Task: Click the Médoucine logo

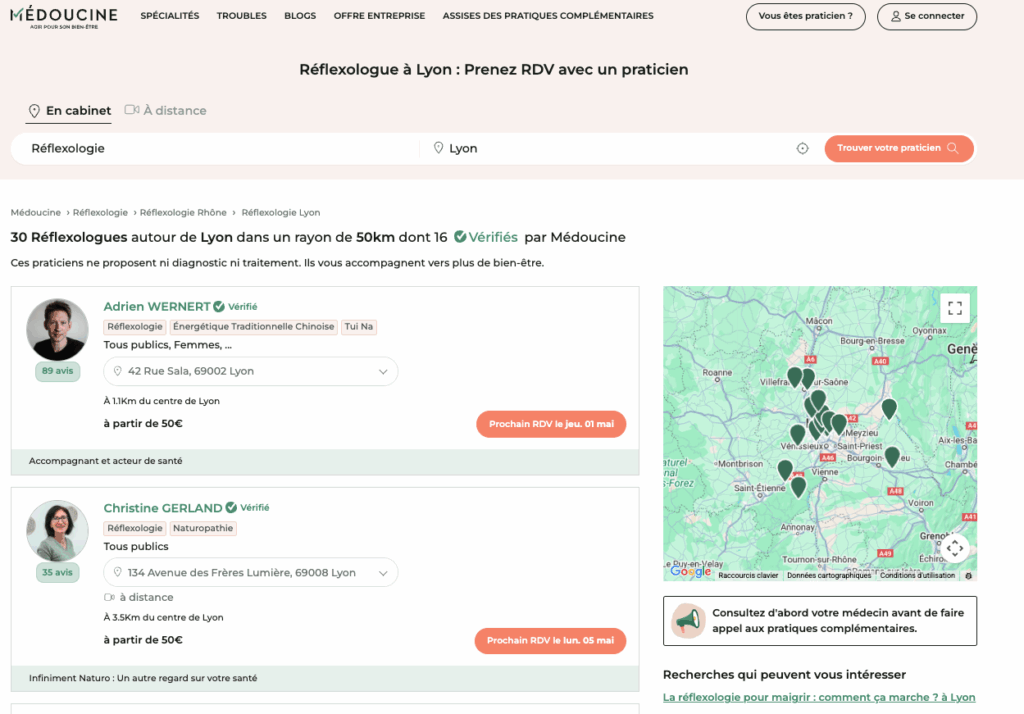Action: click(x=64, y=16)
